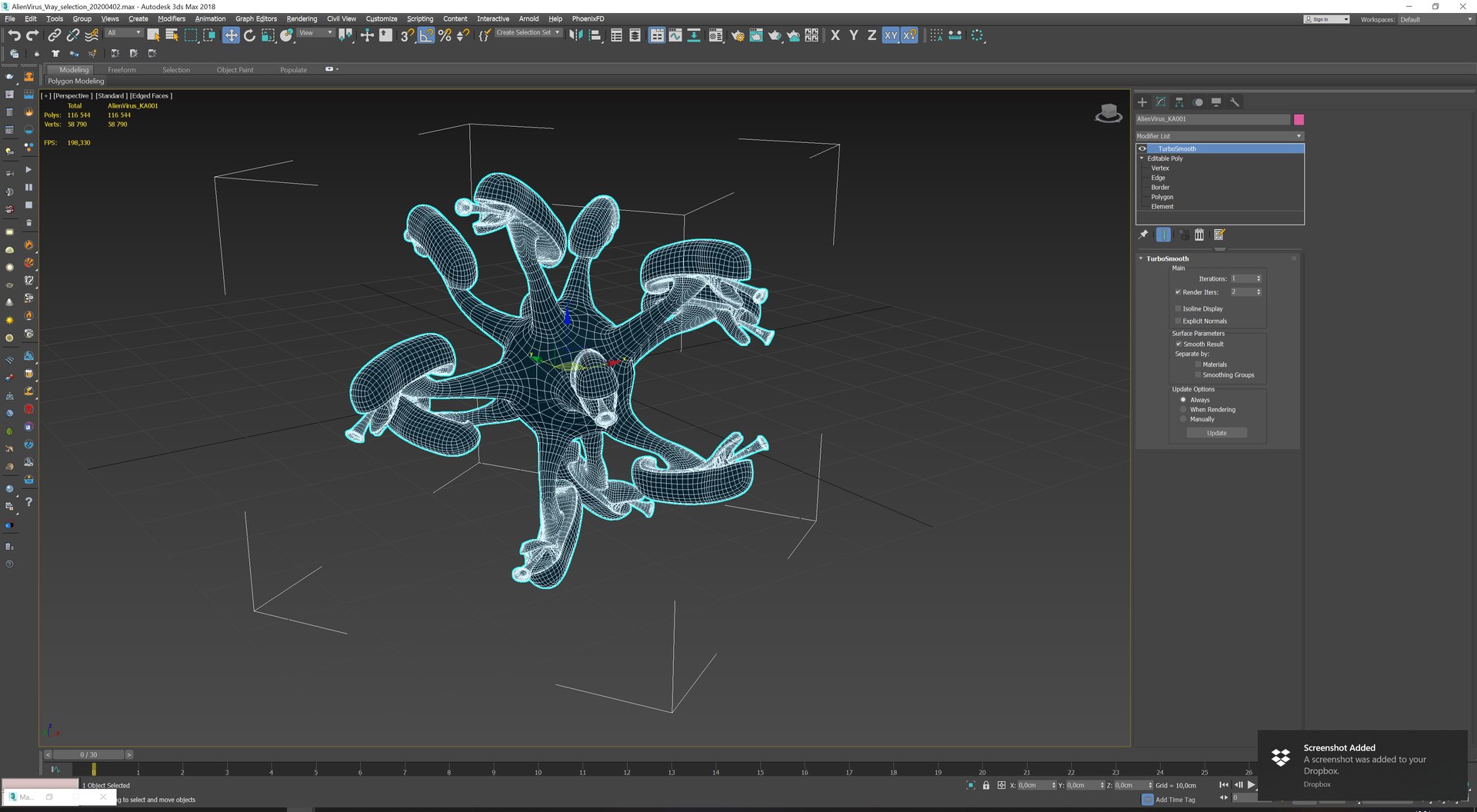Open the Rendering menu
Image resolution: width=1477 pixels, height=812 pixels.
tap(302, 18)
